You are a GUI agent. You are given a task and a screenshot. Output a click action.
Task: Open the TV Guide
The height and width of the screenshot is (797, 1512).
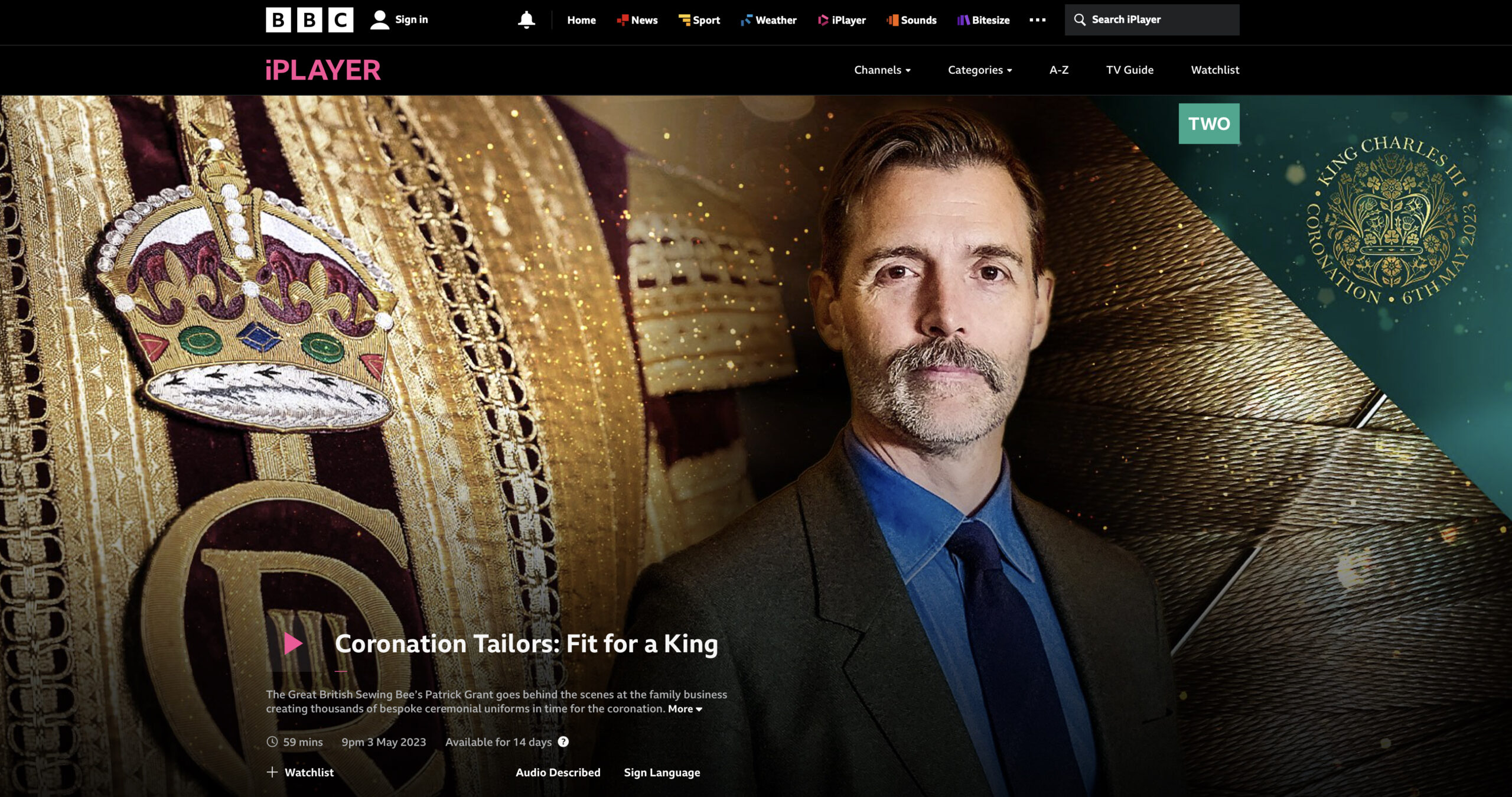[x=1129, y=70]
